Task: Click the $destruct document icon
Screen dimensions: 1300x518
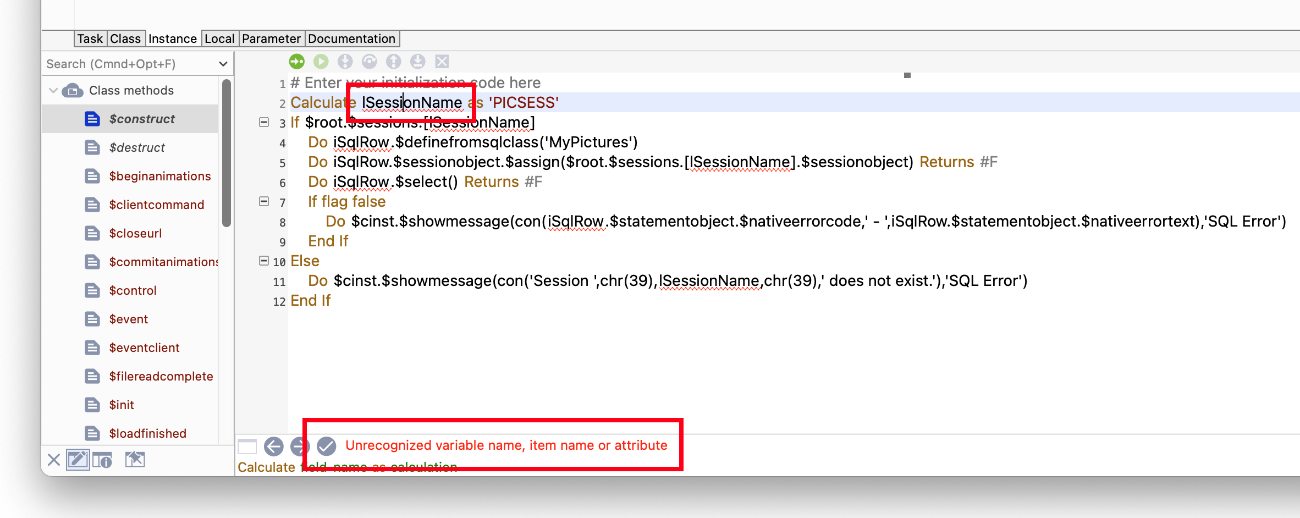Action: [93, 147]
